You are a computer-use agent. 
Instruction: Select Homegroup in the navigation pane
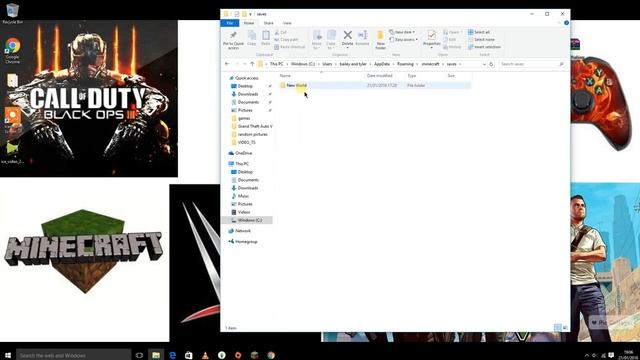[246, 242]
